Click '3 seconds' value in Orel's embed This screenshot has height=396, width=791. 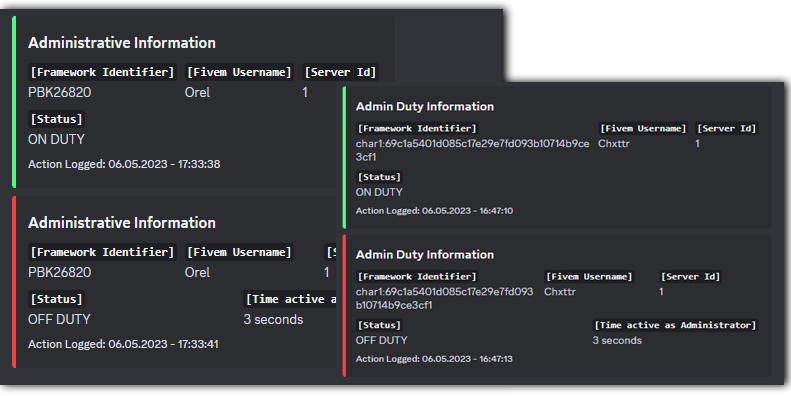click(273, 319)
